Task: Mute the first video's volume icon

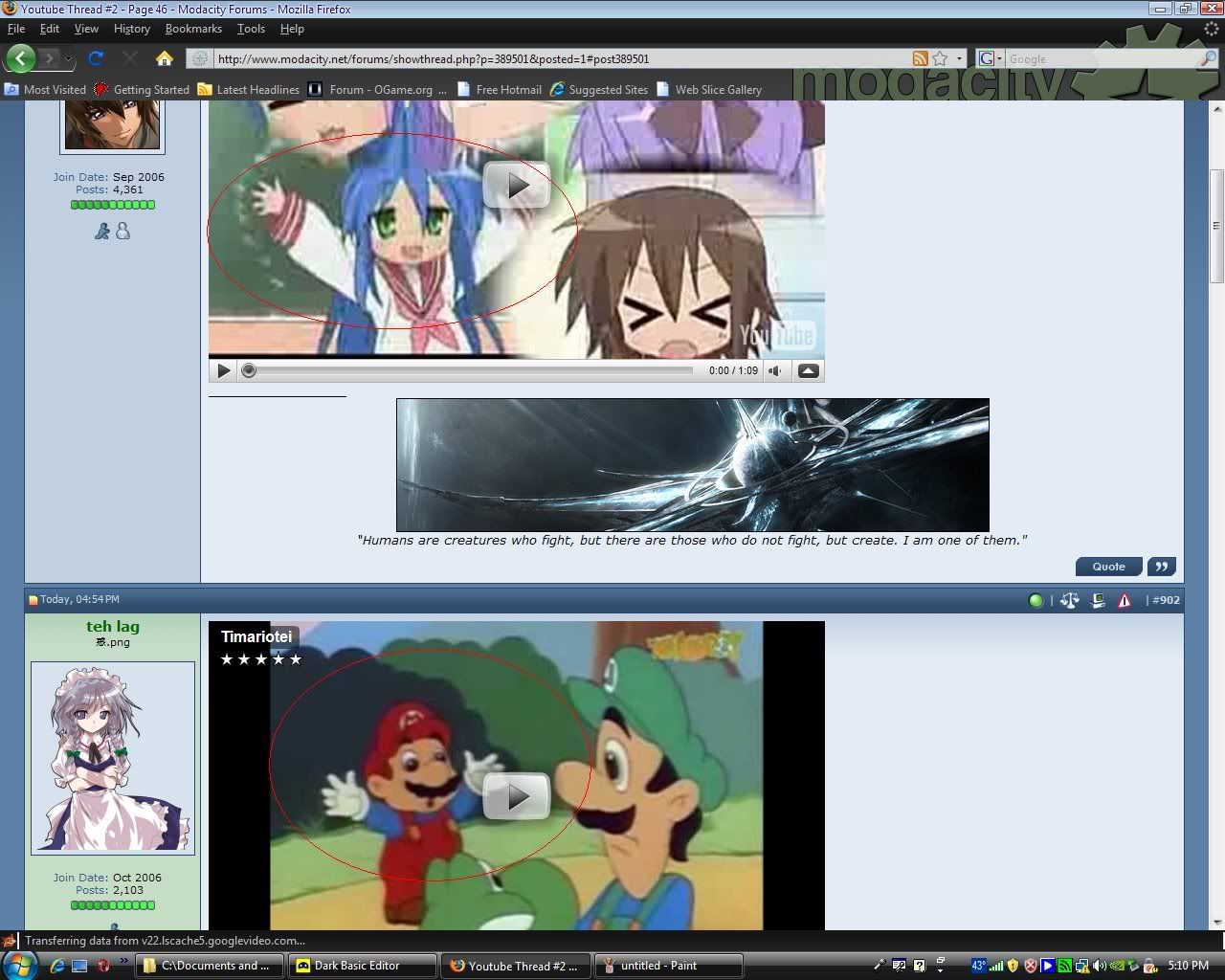Action: click(775, 370)
